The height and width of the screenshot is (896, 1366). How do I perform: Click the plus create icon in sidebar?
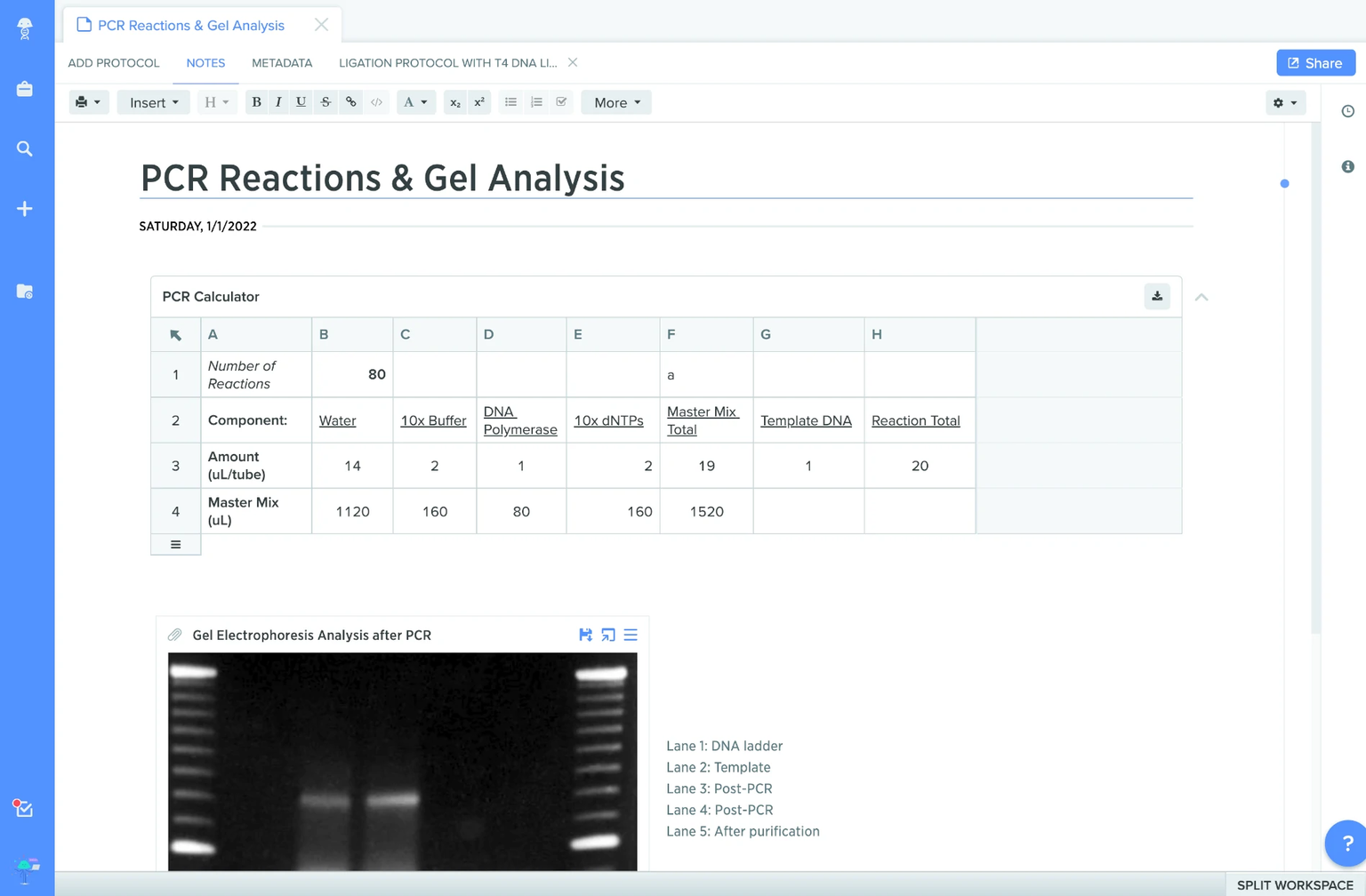click(25, 209)
